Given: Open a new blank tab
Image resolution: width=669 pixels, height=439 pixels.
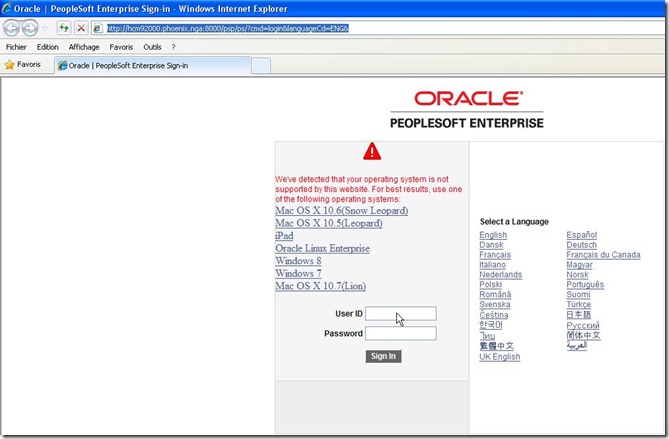Looking at the screenshot, I should (x=261, y=66).
